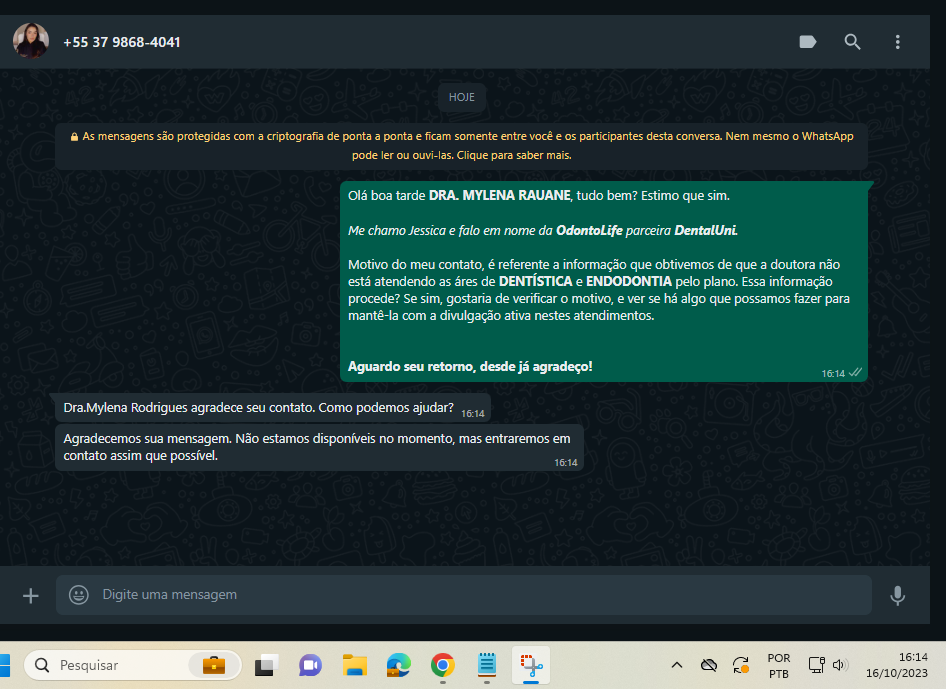The width and height of the screenshot is (946, 689).
Task: Open the contact's profile picture
Action: pos(31,41)
